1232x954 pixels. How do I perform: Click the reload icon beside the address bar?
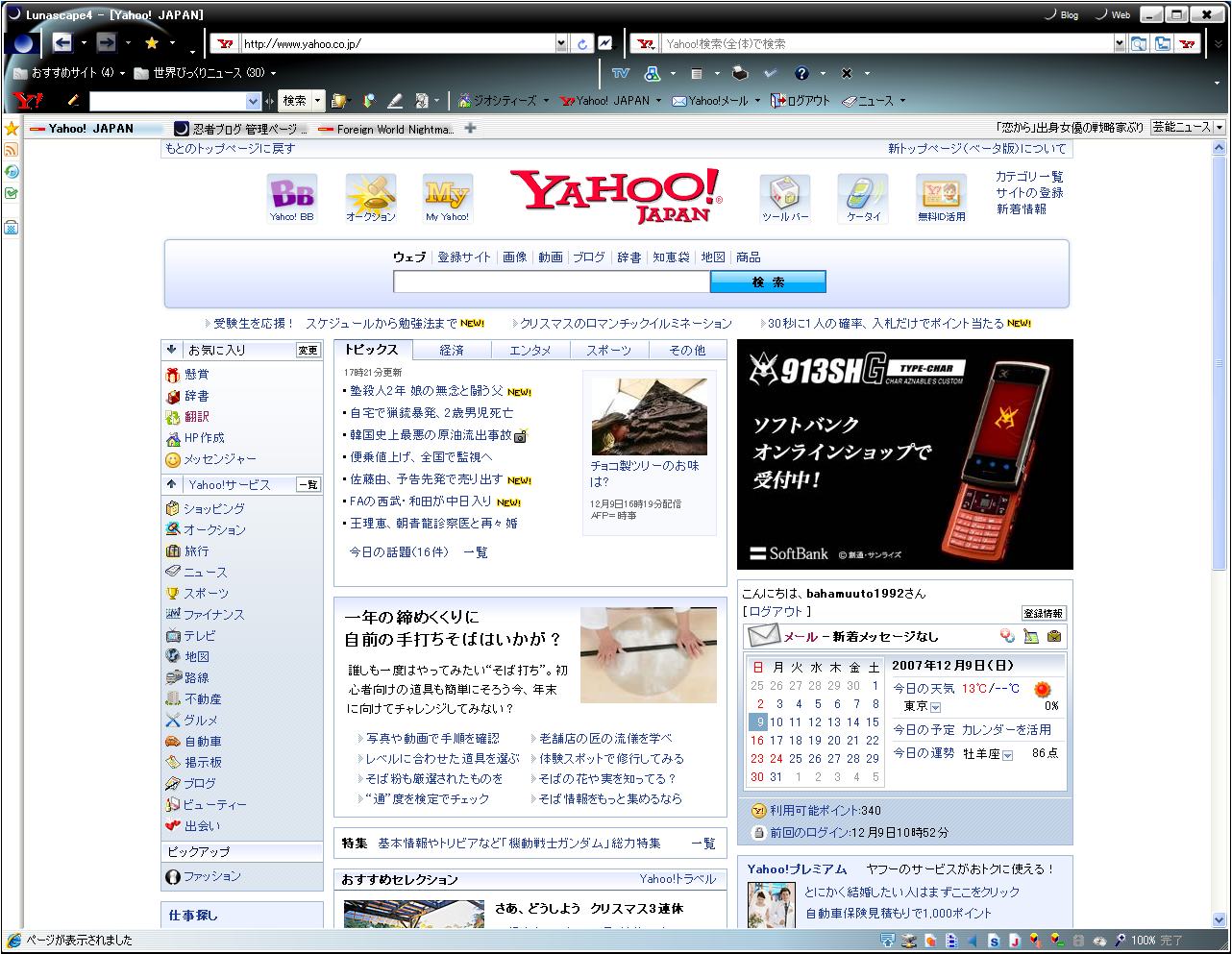[x=582, y=43]
